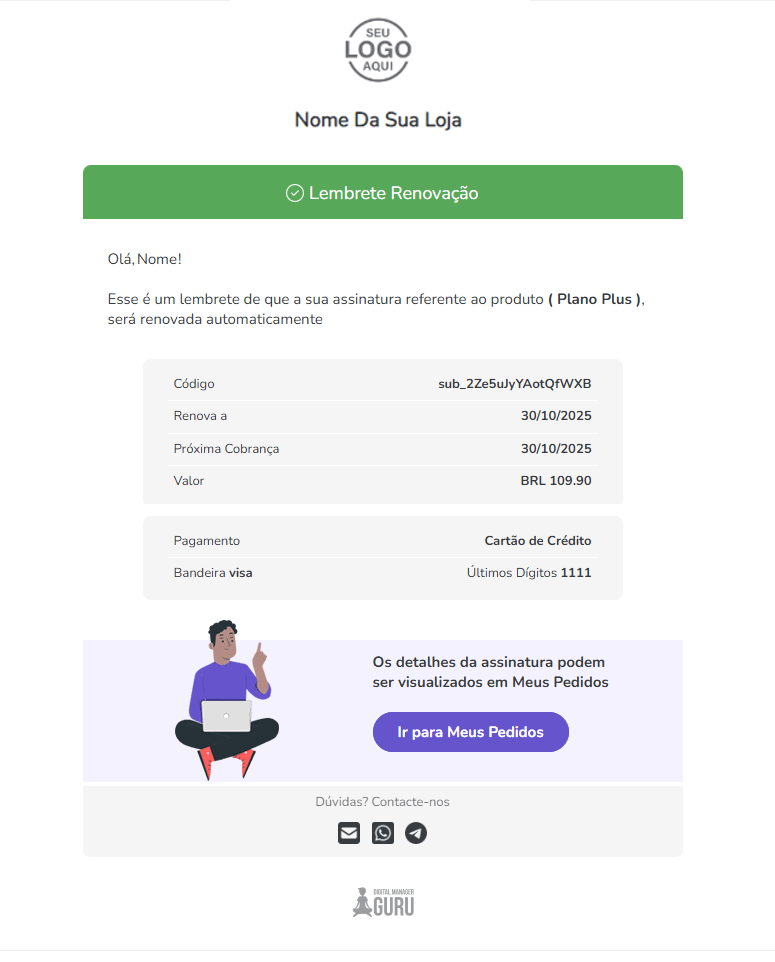
Task: Select the 'Seu Logo Aqui' placeholder logo
Action: [x=377, y=50]
